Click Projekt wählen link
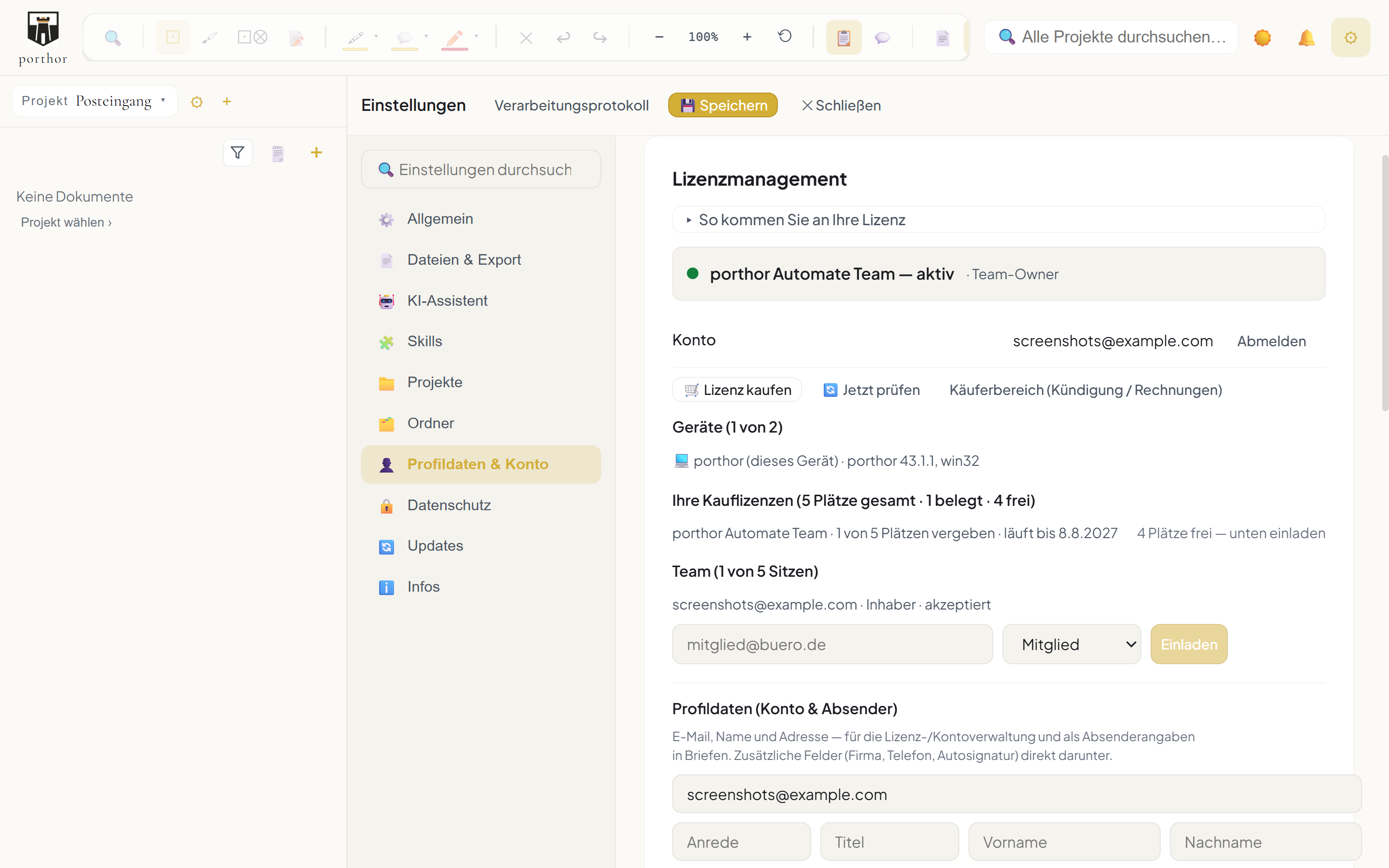This screenshot has width=1389, height=868. tap(66, 223)
